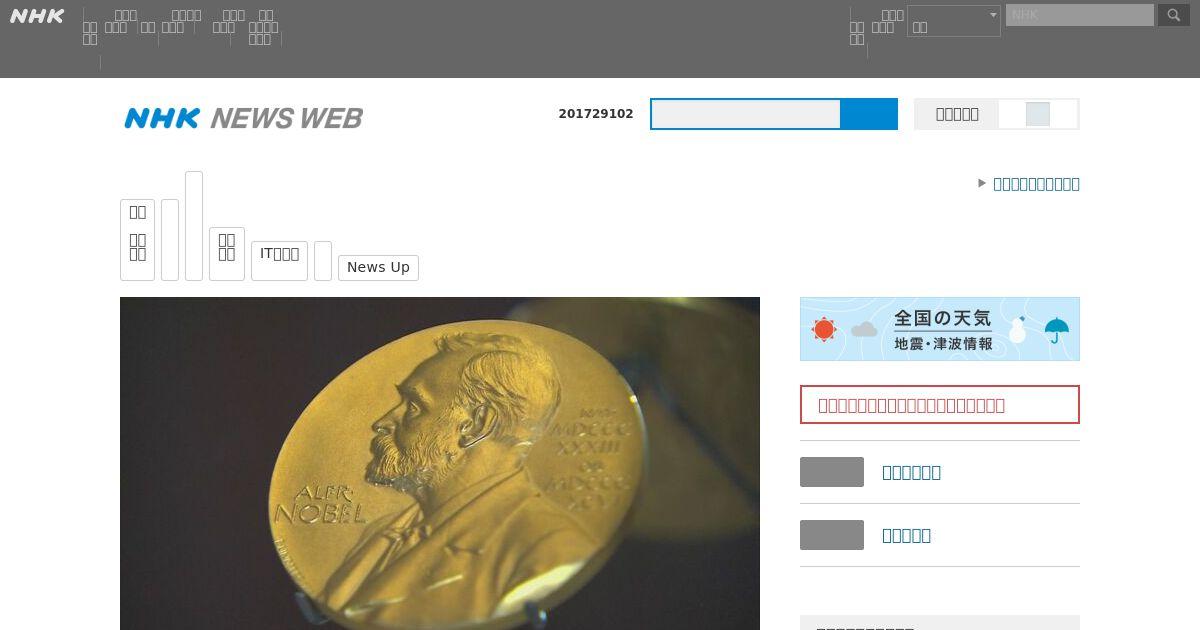Open the NHK NEWS WEB logo homepage

coord(243,118)
